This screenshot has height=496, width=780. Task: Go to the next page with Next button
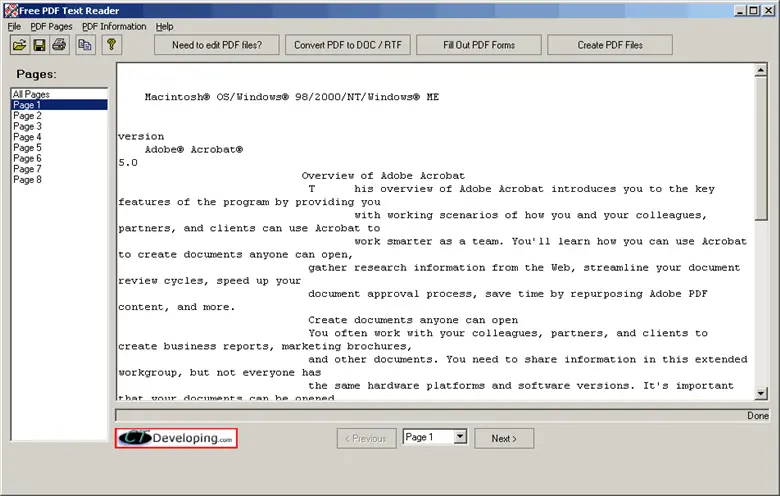[x=504, y=438]
